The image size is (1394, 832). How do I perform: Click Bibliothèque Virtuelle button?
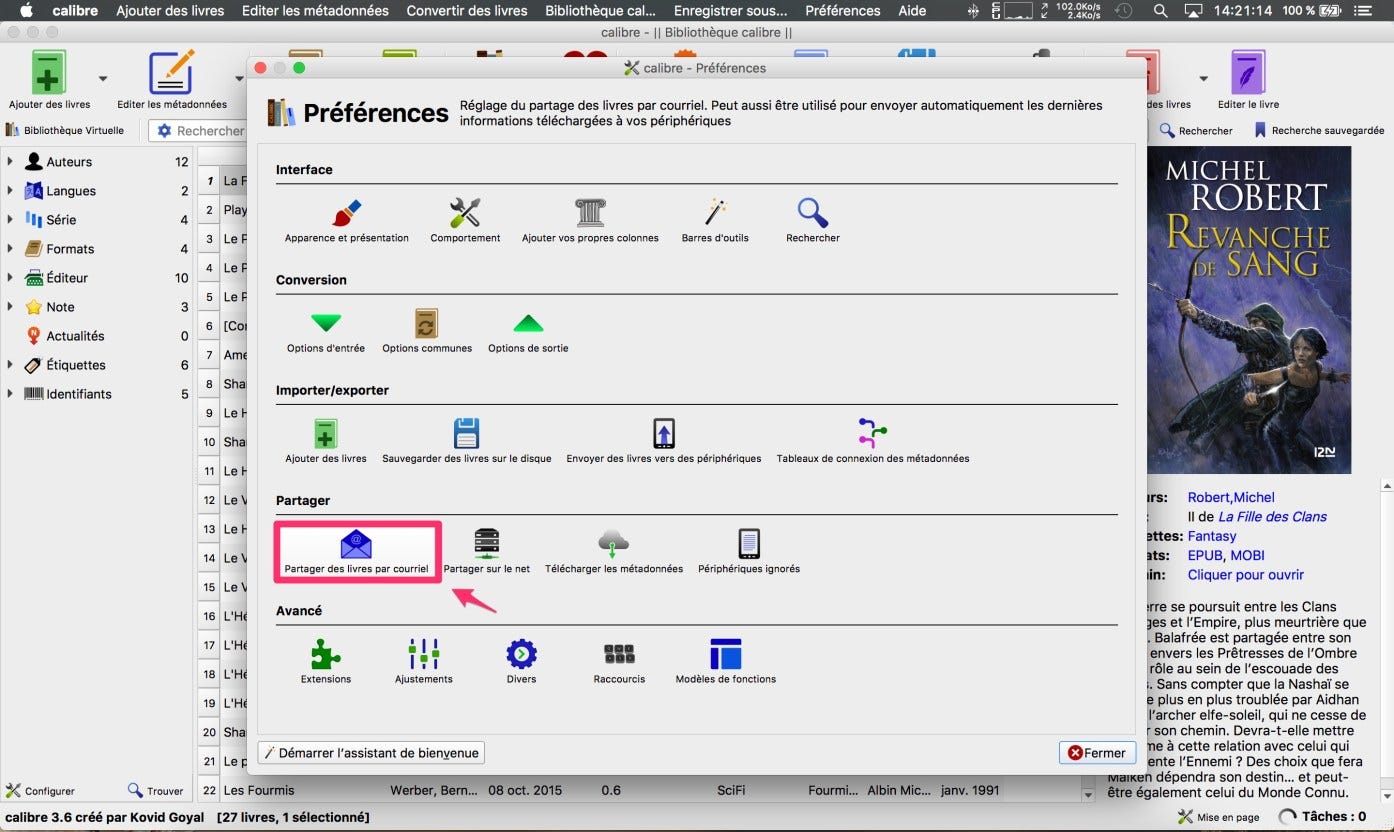point(65,130)
